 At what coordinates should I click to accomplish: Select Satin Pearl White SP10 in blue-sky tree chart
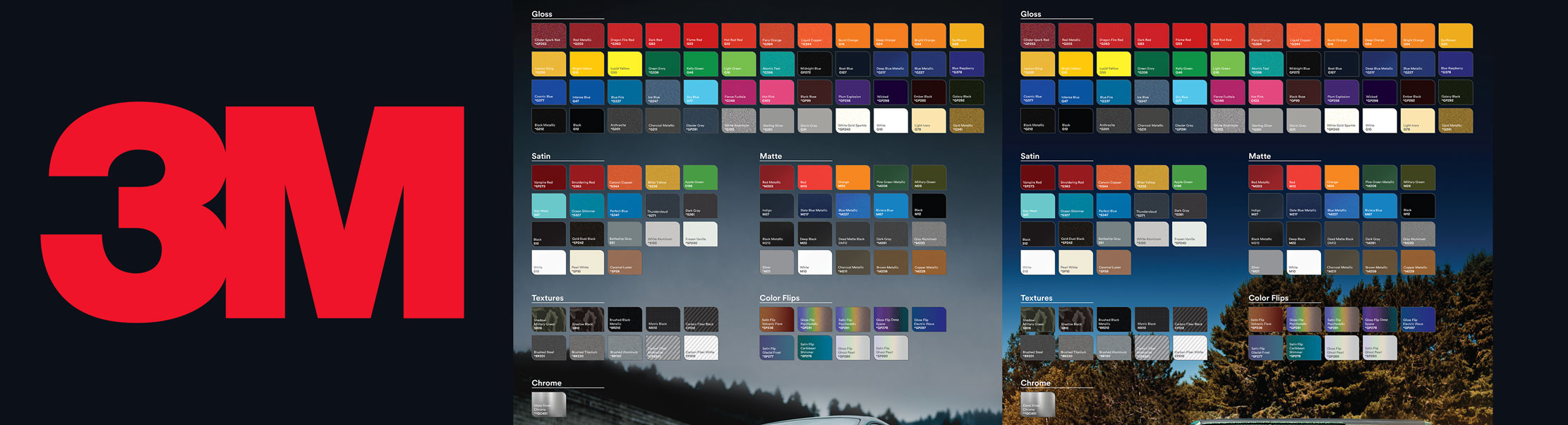(1075, 263)
